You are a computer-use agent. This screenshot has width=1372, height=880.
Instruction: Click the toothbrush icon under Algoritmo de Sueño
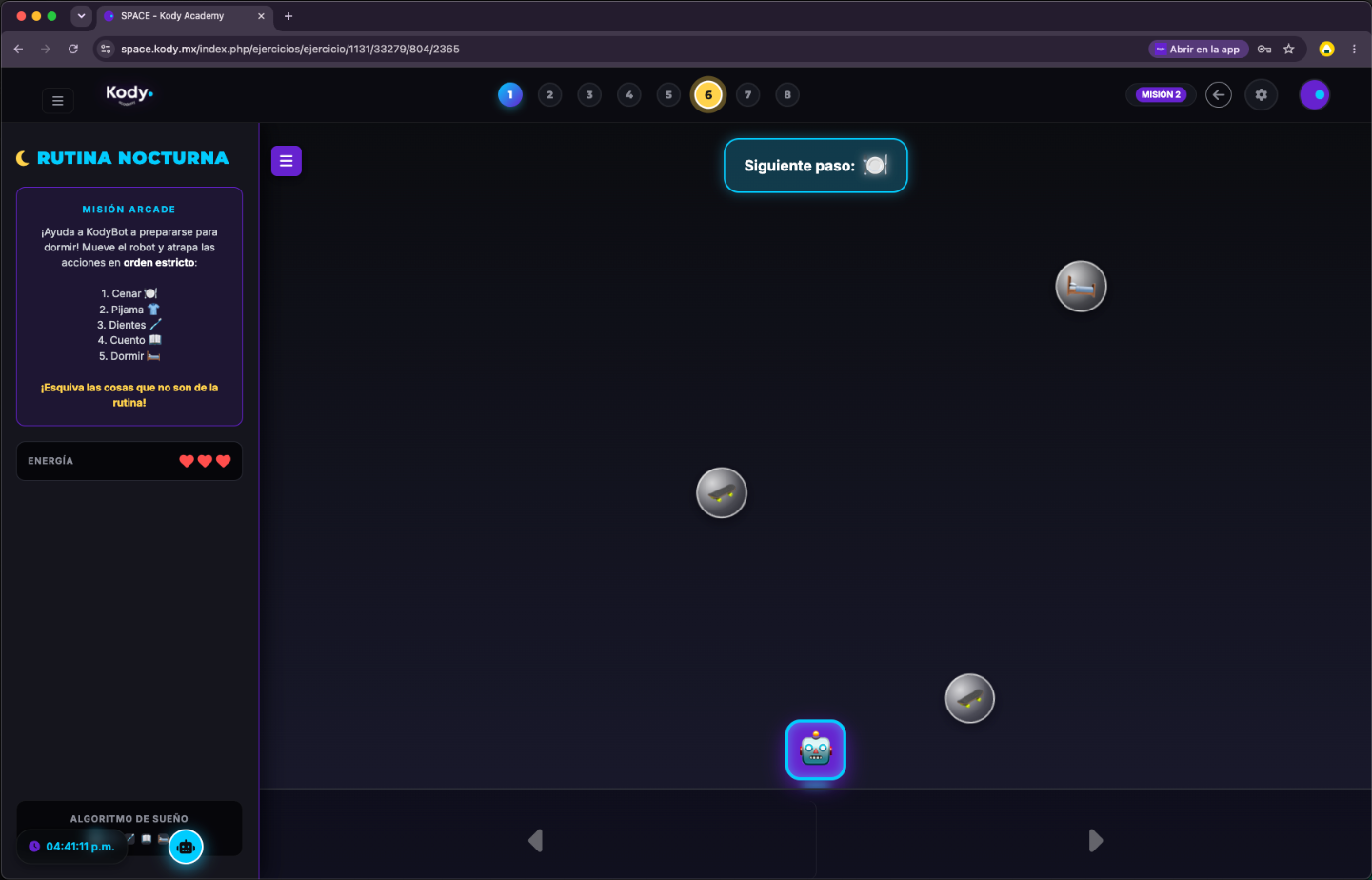pyautogui.click(x=130, y=839)
